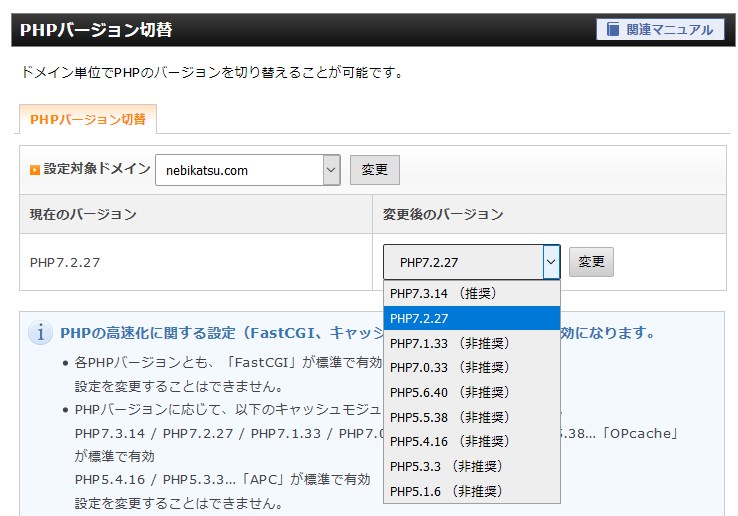The image size is (738, 516).
Task: Select the PHPバージョン切替 tab
Action: [x=88, y=119]
